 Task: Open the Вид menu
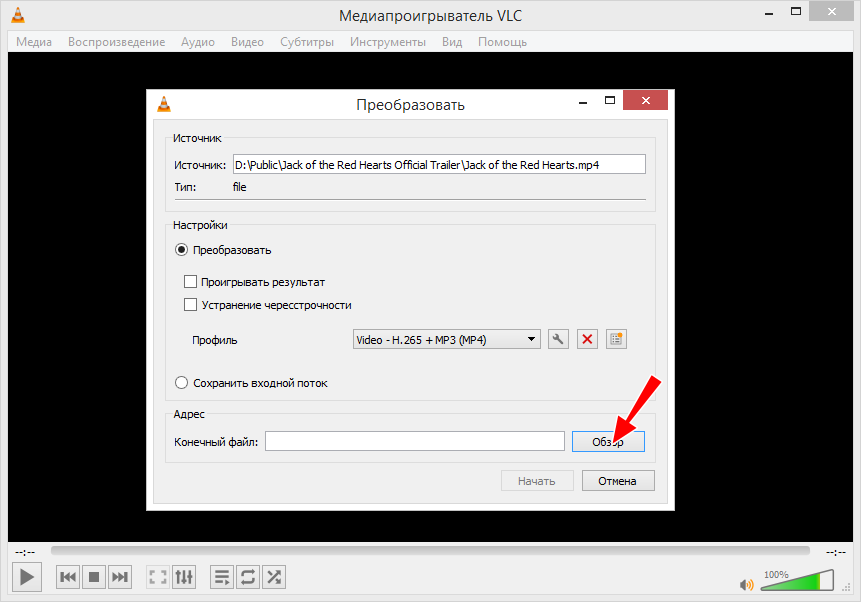click(452, 42)
